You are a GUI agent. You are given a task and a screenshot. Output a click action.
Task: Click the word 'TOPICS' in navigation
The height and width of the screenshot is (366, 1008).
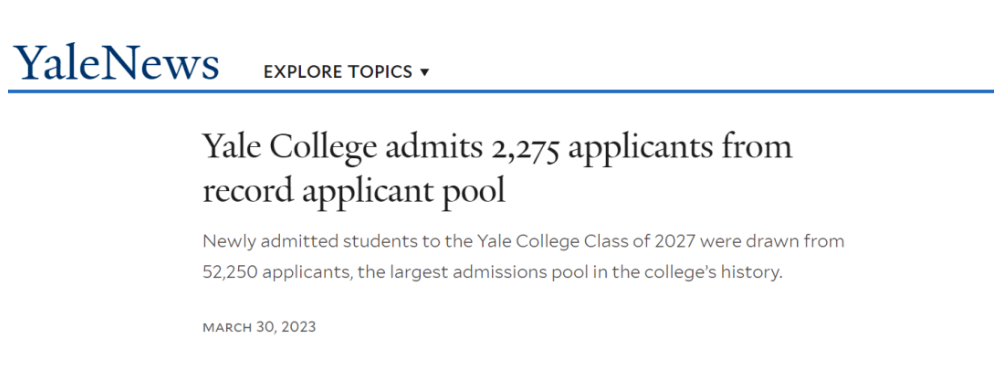(x=377, y=72)
